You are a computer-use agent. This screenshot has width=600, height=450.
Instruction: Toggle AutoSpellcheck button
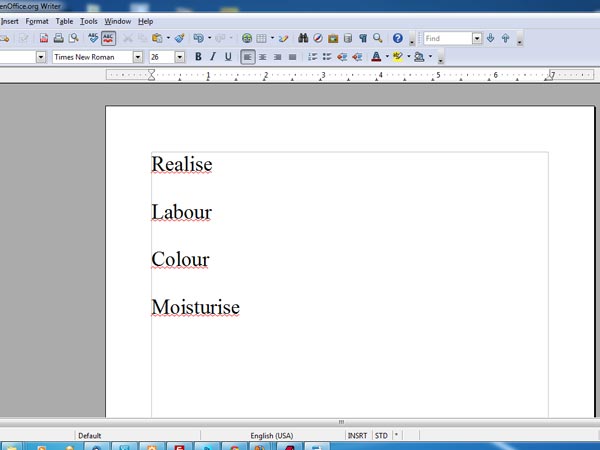(x=108, y=38)
